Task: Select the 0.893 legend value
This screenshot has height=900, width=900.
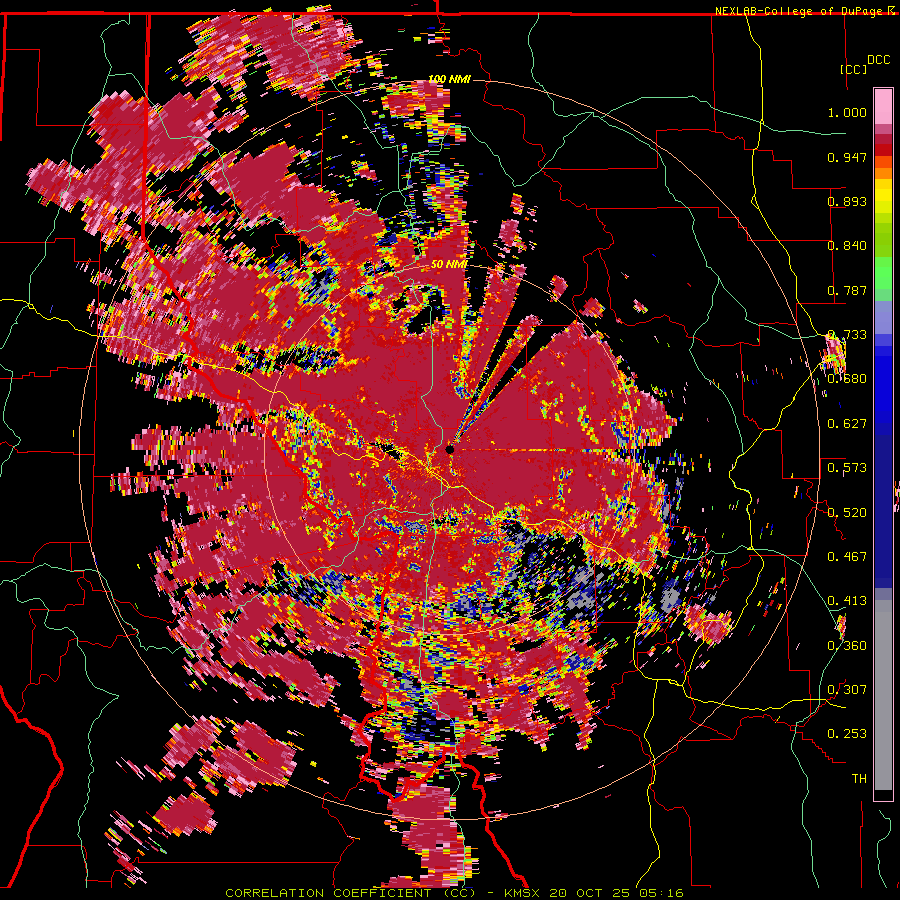Action: (x=847, y=201)
